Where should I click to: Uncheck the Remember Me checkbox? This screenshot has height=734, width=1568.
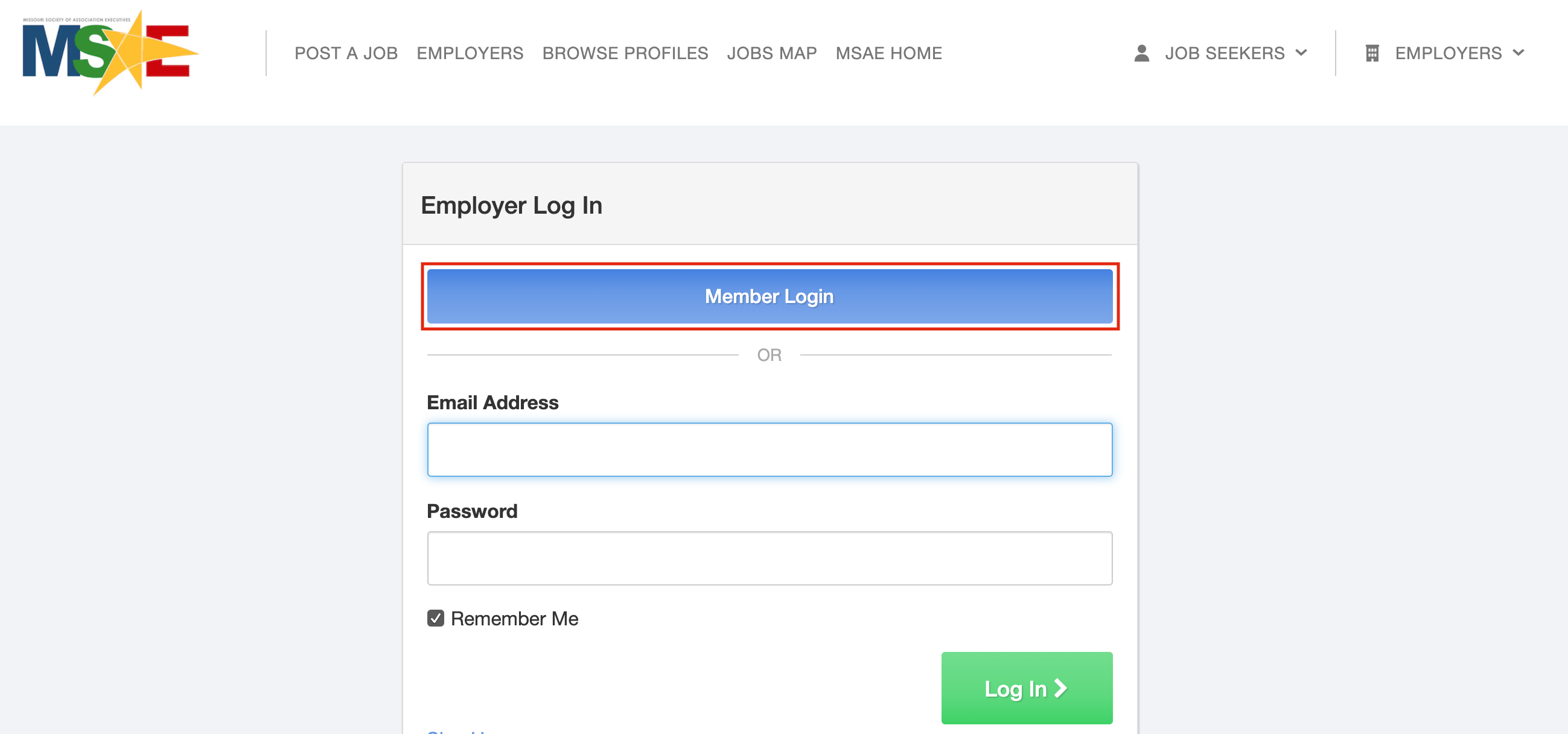click(435, 618)
